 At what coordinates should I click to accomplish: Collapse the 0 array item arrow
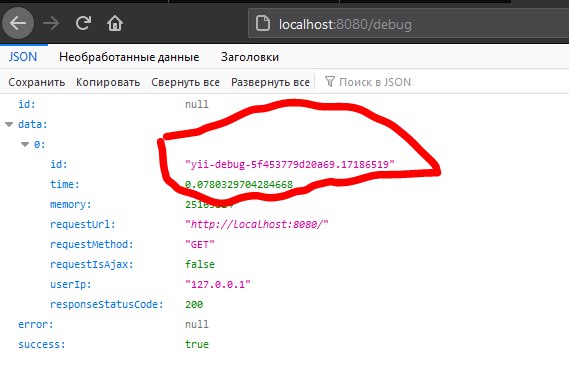tap(25, 144)
